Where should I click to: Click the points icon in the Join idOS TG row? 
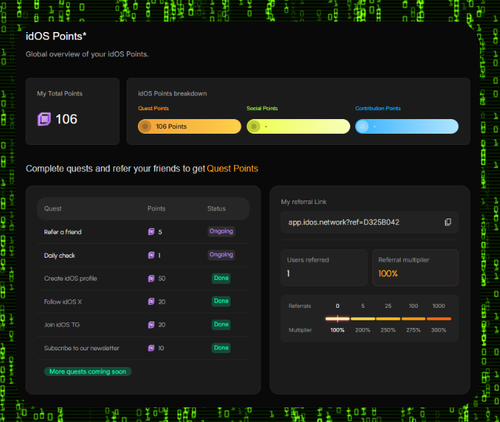point(151,325)
